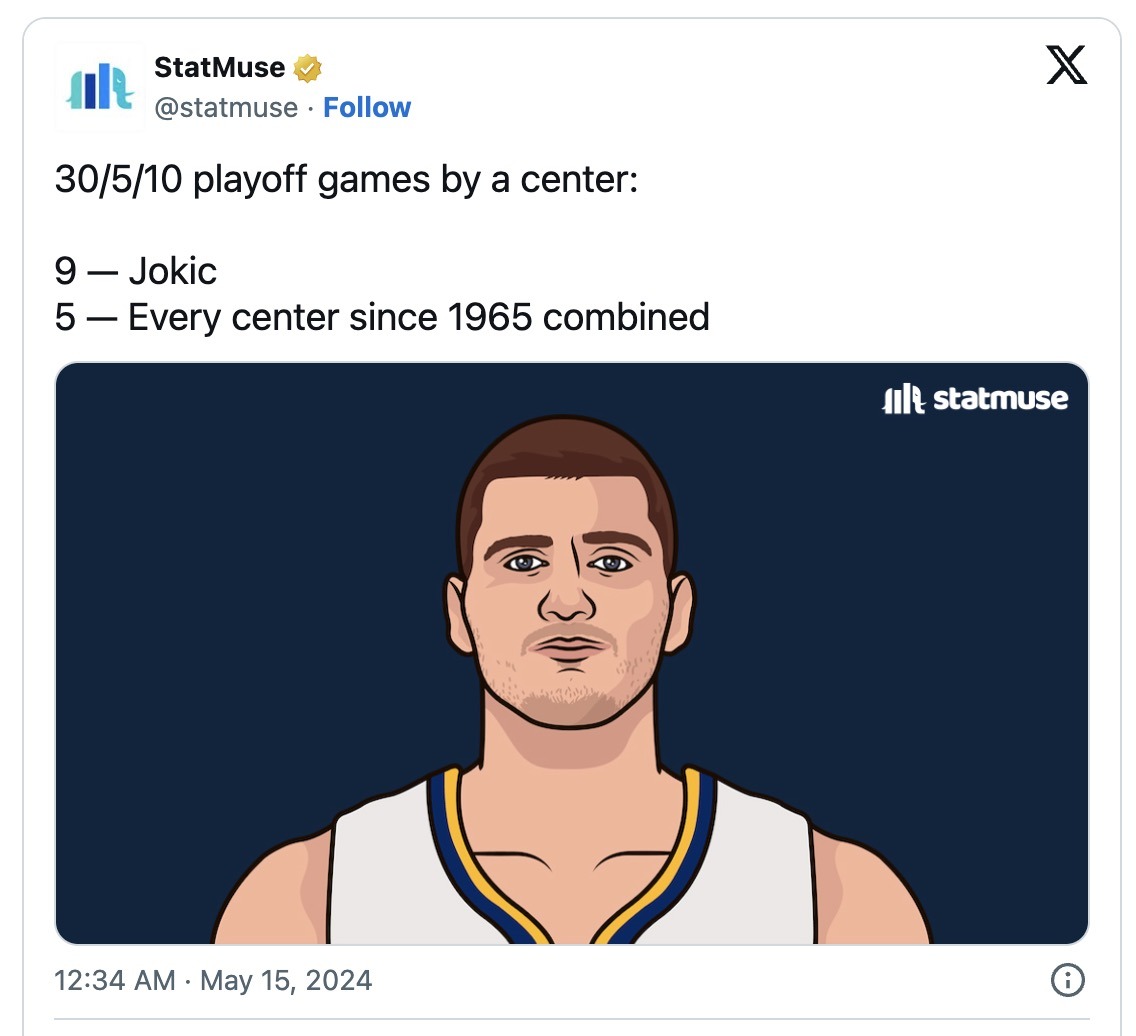The image size is (1136, 1036).
Task: Click the '9 — Jokic' line
Action: click(135, 272)
